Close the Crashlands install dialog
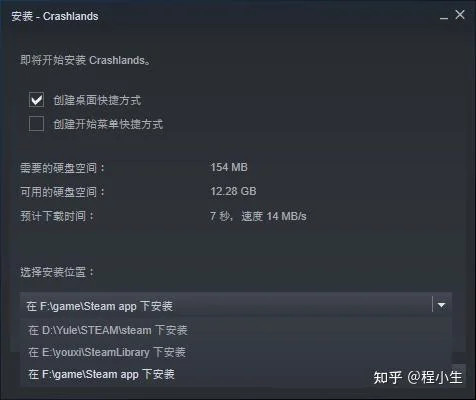 click(460, 15)
